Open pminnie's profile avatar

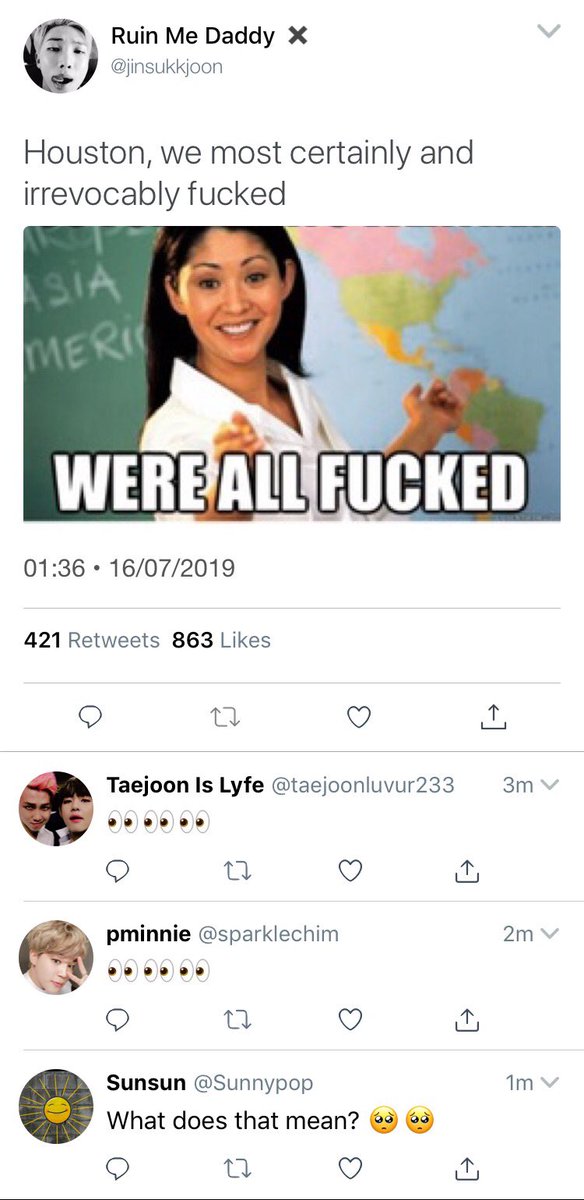[x=56, y=957]
